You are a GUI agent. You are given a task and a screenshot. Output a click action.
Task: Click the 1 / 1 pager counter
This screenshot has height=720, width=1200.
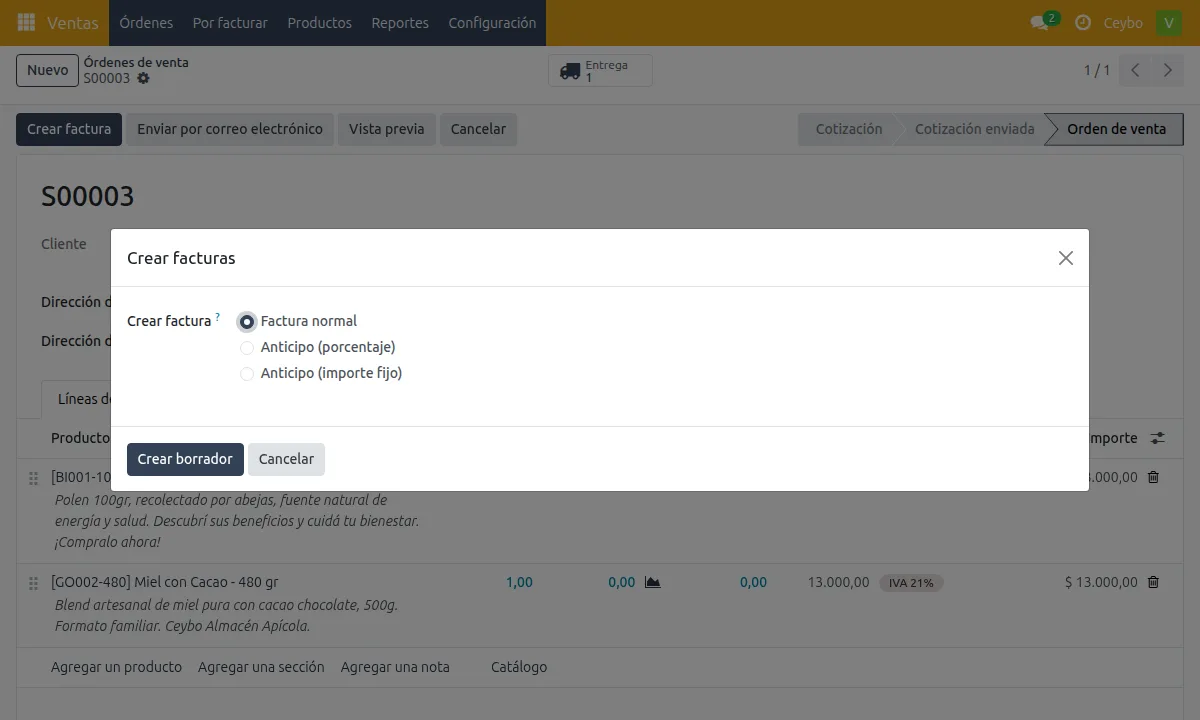(1097, 70)
